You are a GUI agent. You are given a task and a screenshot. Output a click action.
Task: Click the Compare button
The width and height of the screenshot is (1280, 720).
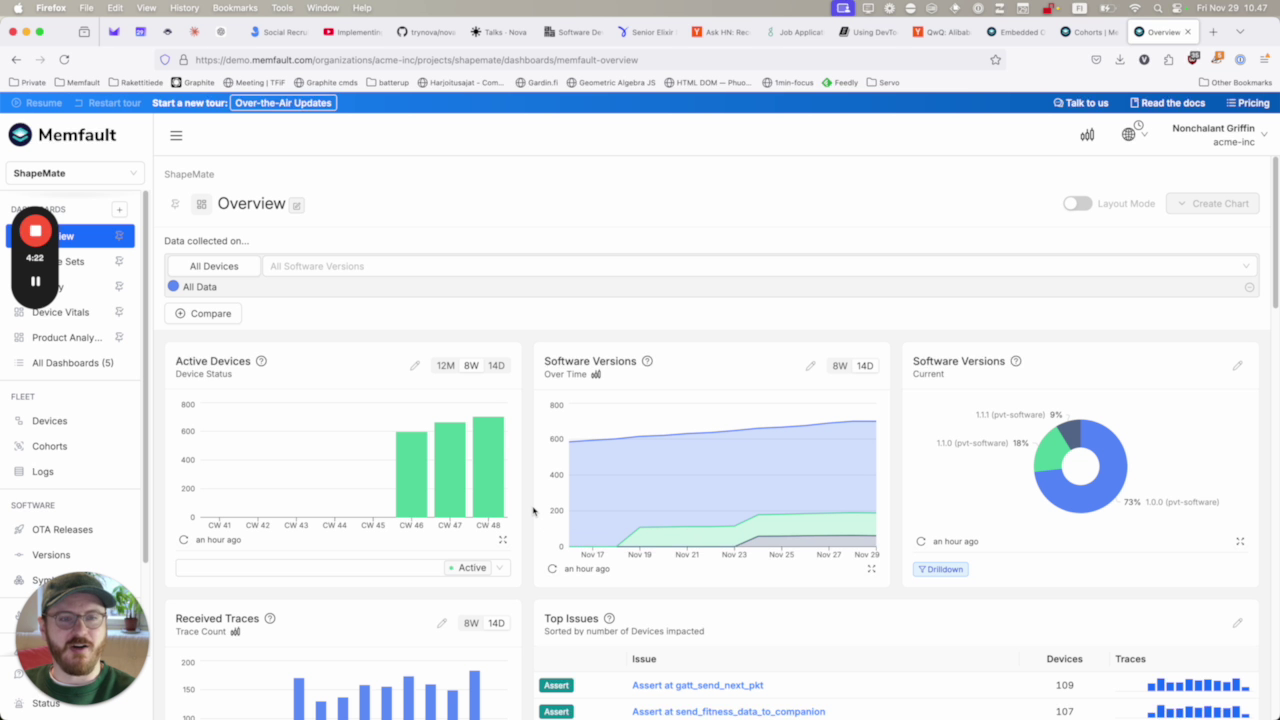[x=203, y=314]
